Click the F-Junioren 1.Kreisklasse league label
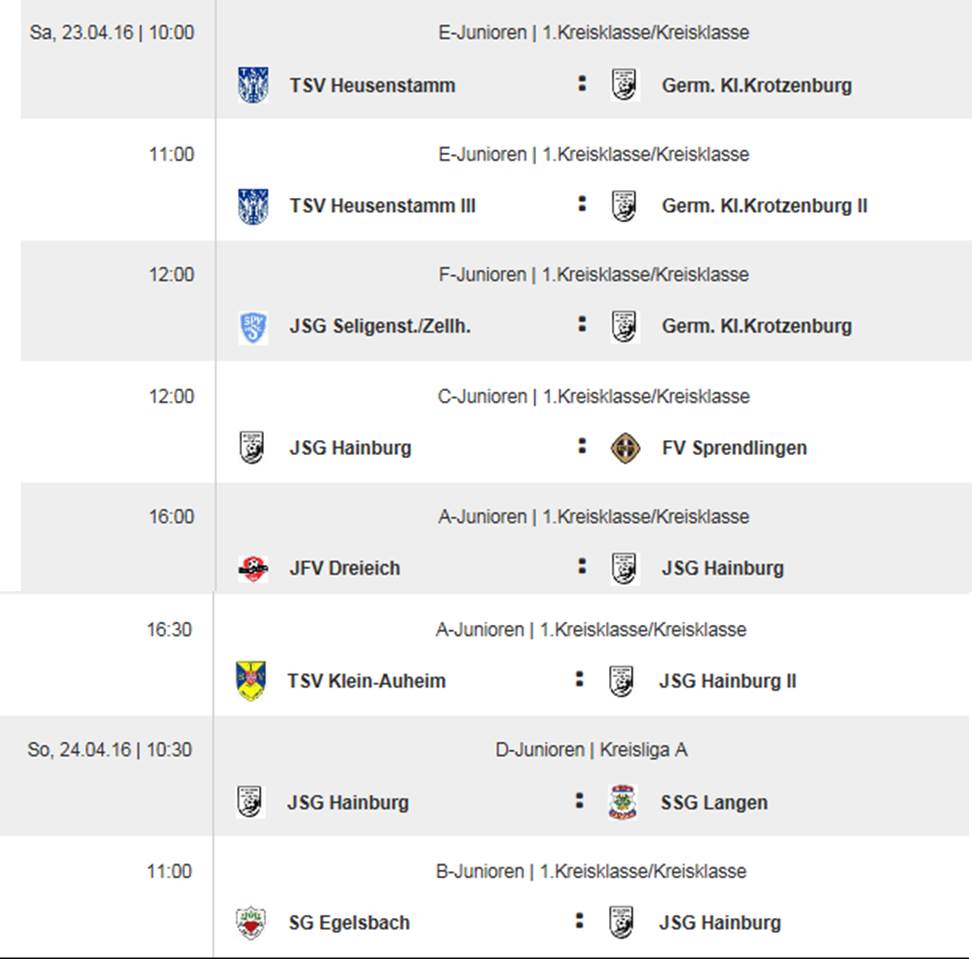The image size is (972, 959). (x=593, y=274)
